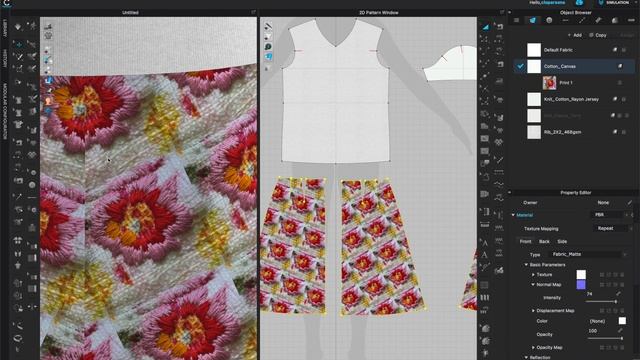Click the pencil icon beside Intensity value

coord(618,293)
